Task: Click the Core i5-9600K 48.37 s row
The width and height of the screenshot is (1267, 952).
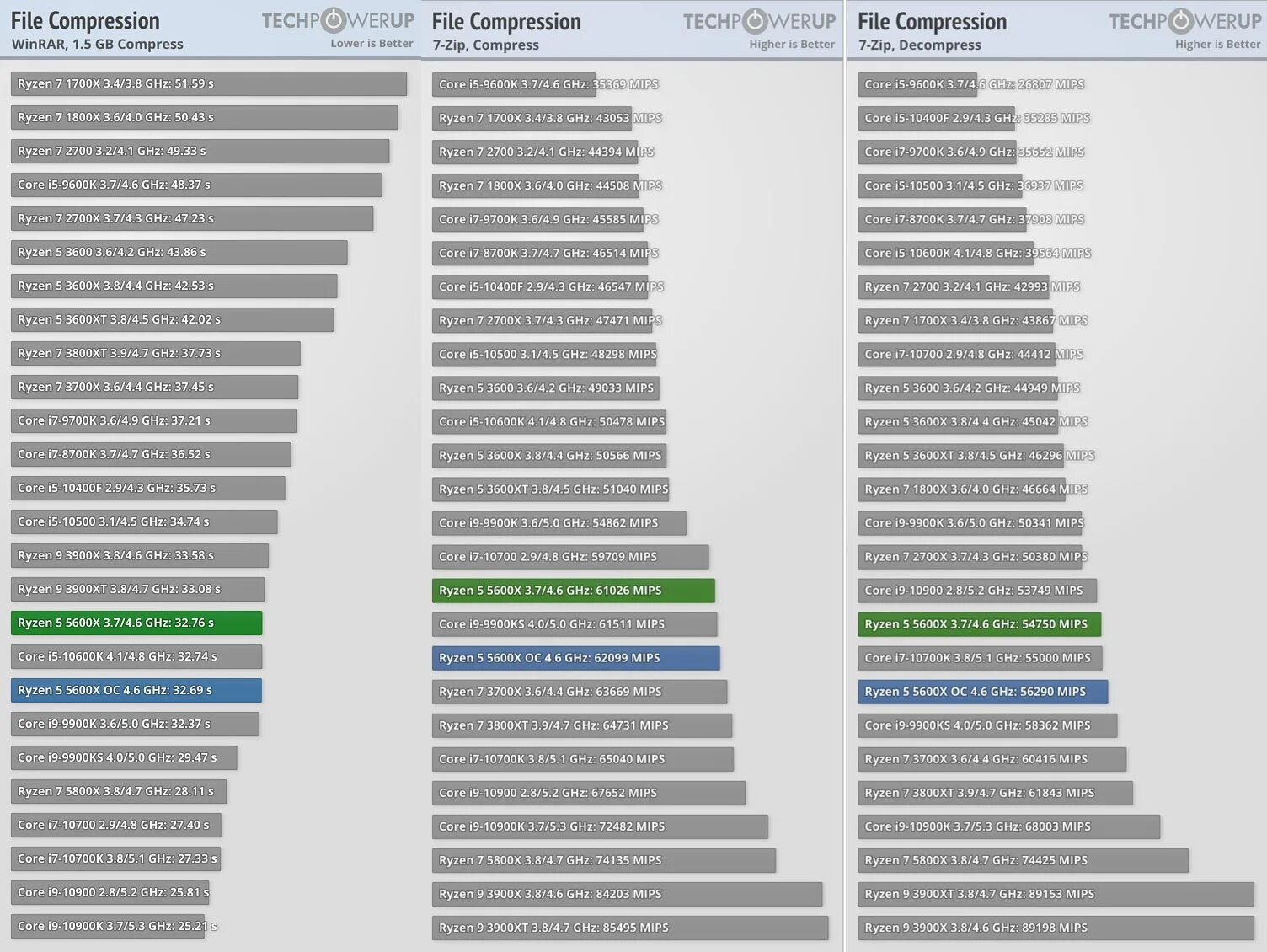Action: tap(196, 185)
